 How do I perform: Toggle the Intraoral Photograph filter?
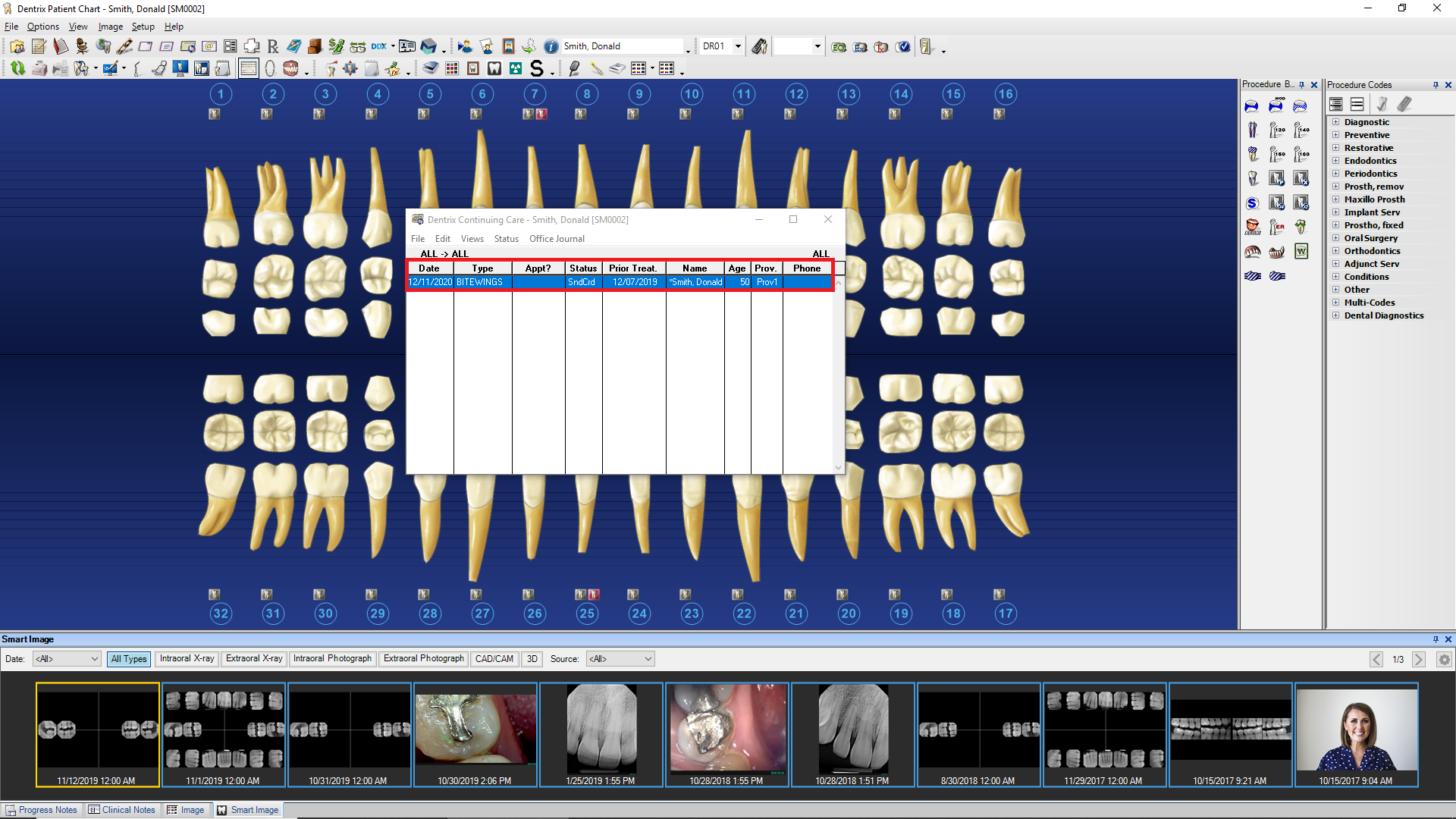pyautogui.click(x=332, y=659)
